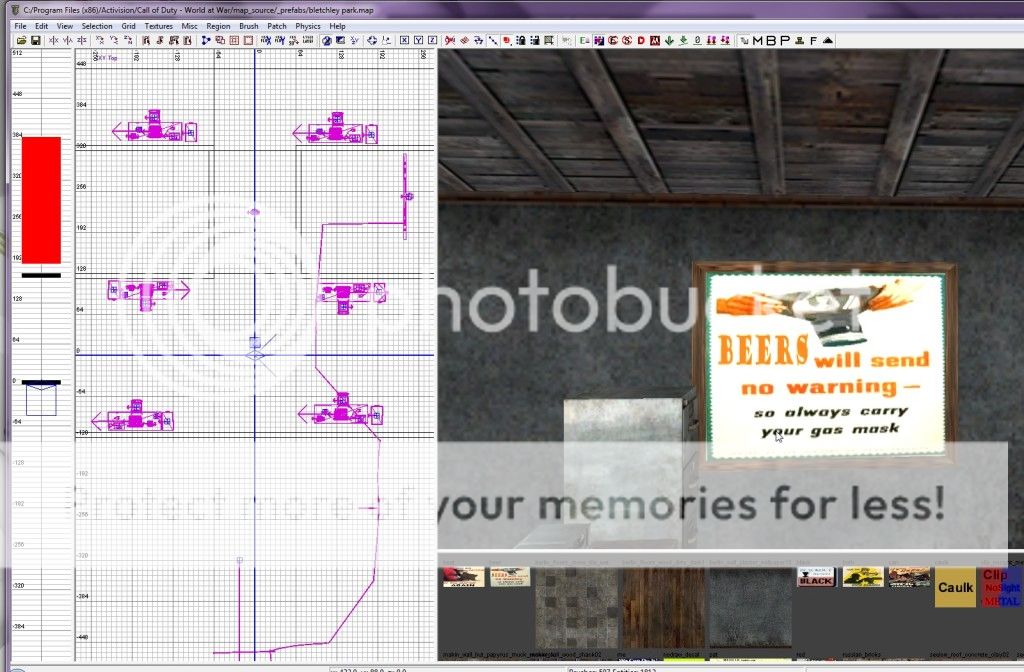Select the Caulk texture swatch
The width and height of the screenshot is (1024, 672).
coord(955,588)
